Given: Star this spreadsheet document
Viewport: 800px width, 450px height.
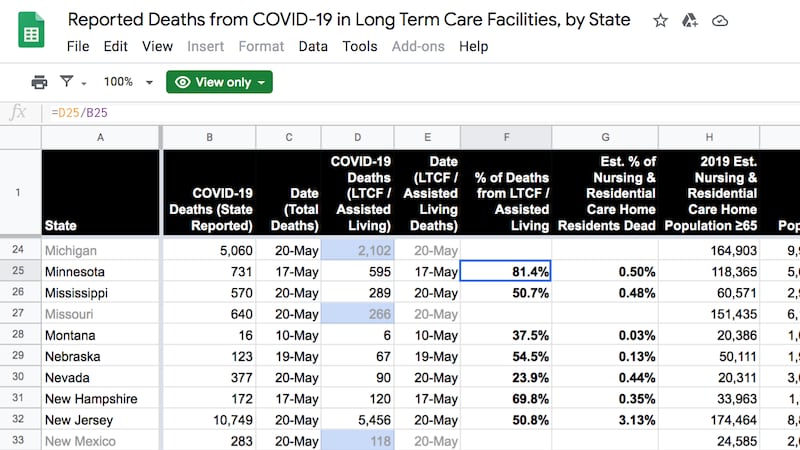Looking at the screenshot, I should click(x=661, y=20).
